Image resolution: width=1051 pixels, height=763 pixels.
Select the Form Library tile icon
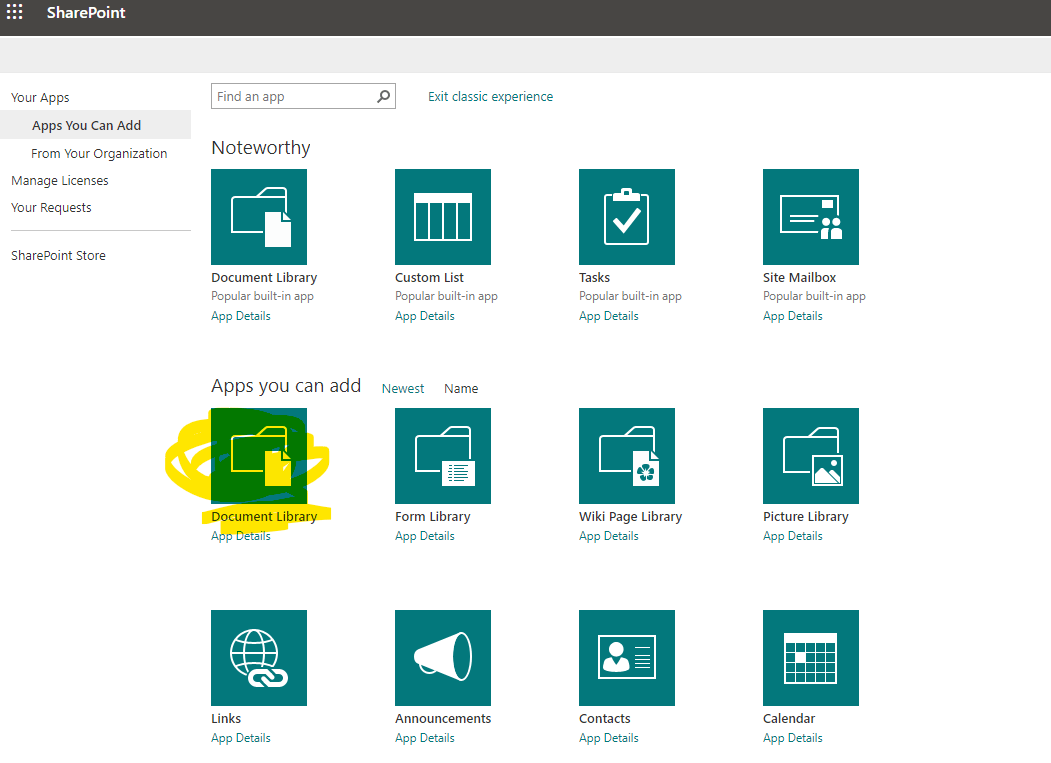442,456
